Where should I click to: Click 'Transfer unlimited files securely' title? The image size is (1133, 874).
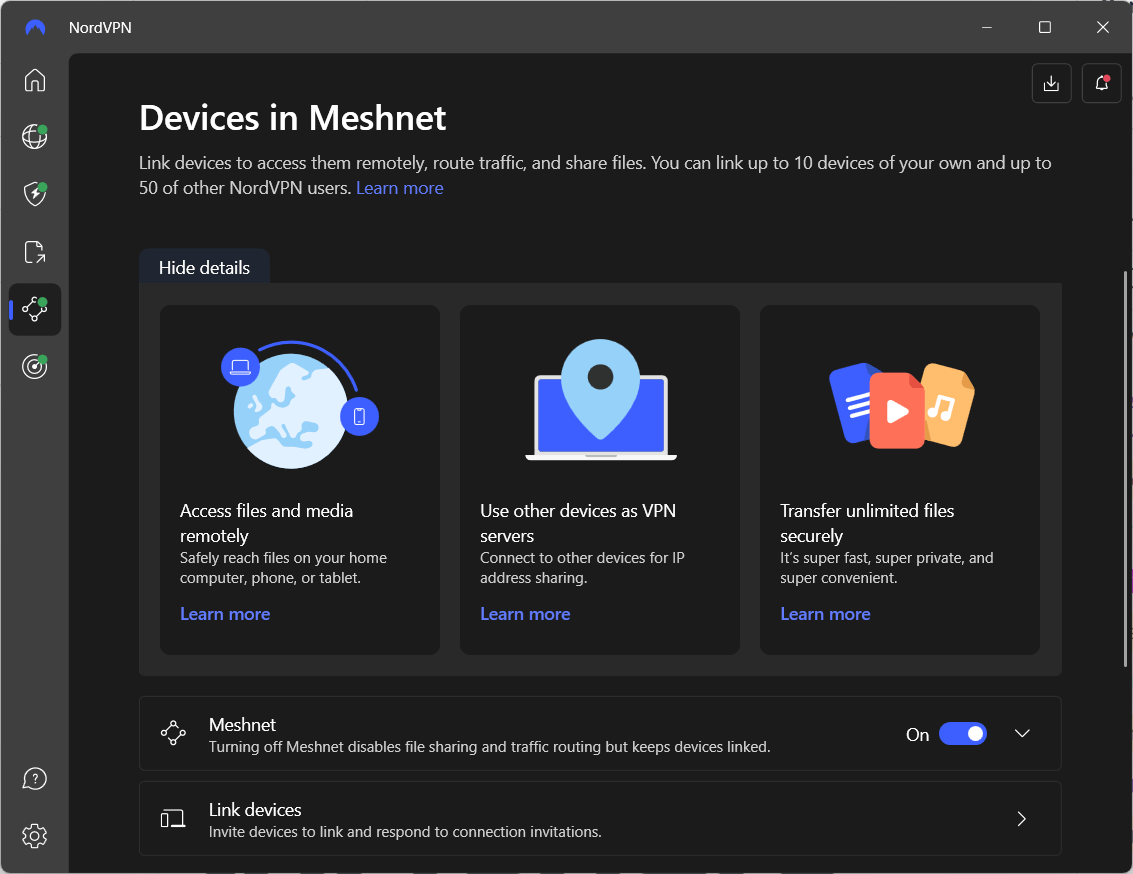click(x=867, y=523)
